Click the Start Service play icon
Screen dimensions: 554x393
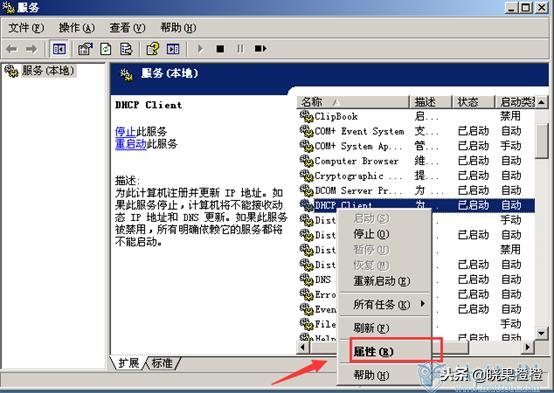pos(200,49)
